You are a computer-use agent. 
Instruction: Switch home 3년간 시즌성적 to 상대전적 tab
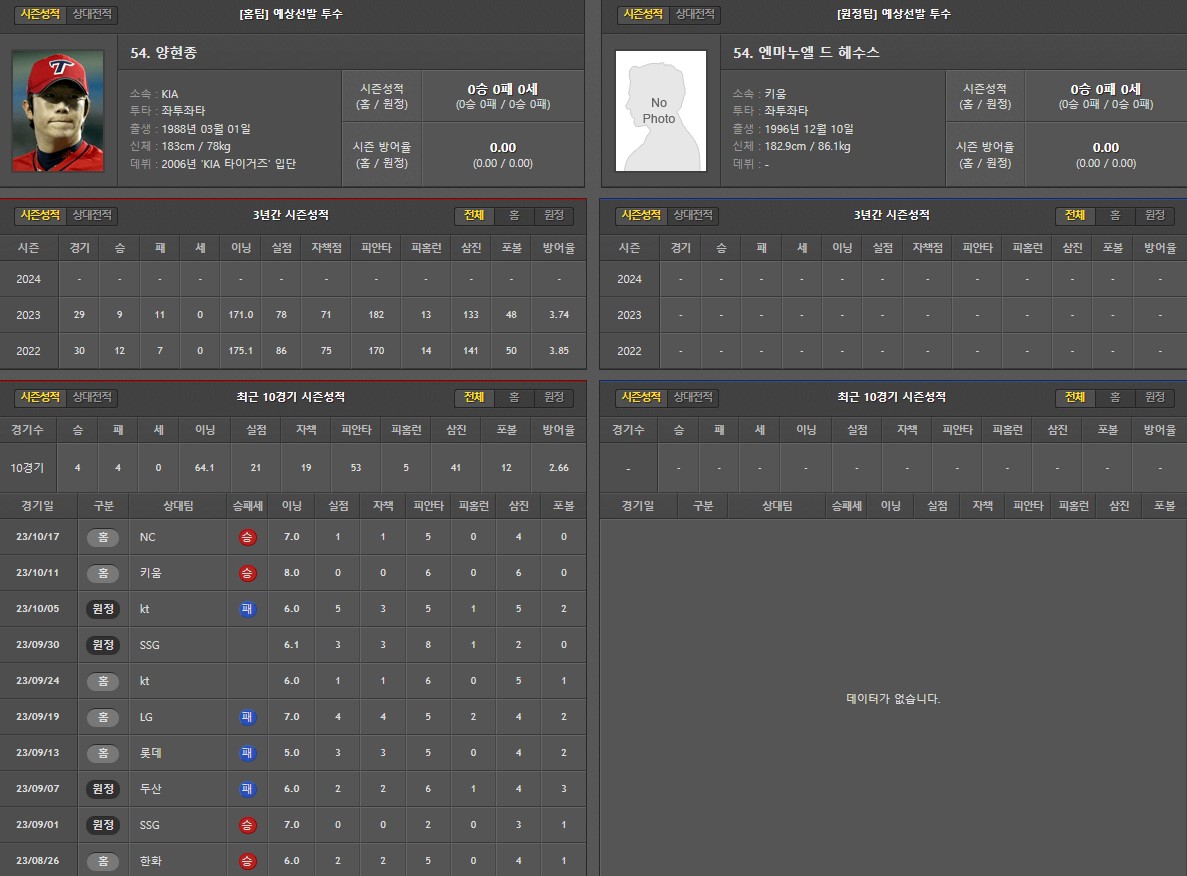tap(92, 215)
